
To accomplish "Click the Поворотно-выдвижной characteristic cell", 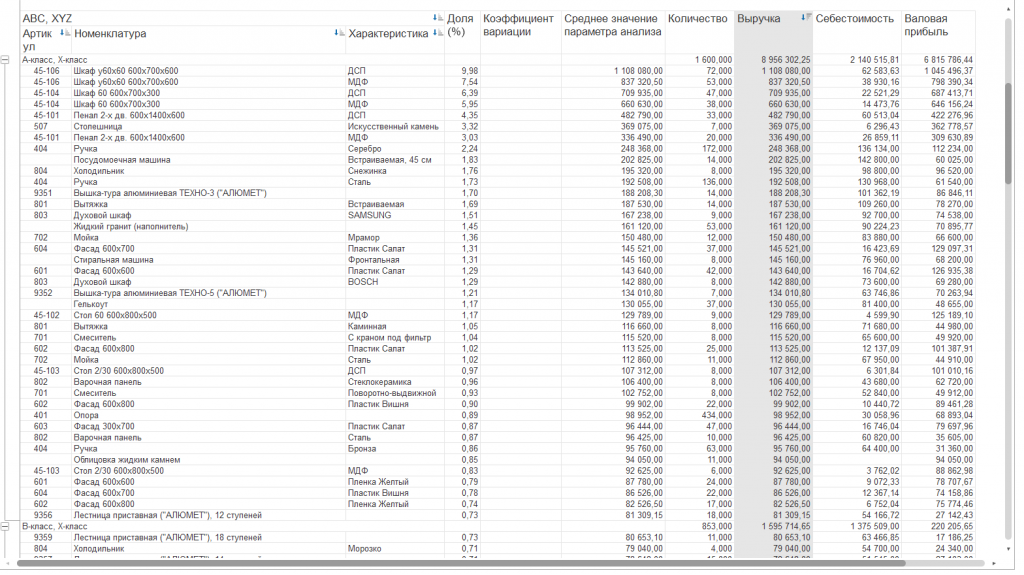I will coord(392,393).
